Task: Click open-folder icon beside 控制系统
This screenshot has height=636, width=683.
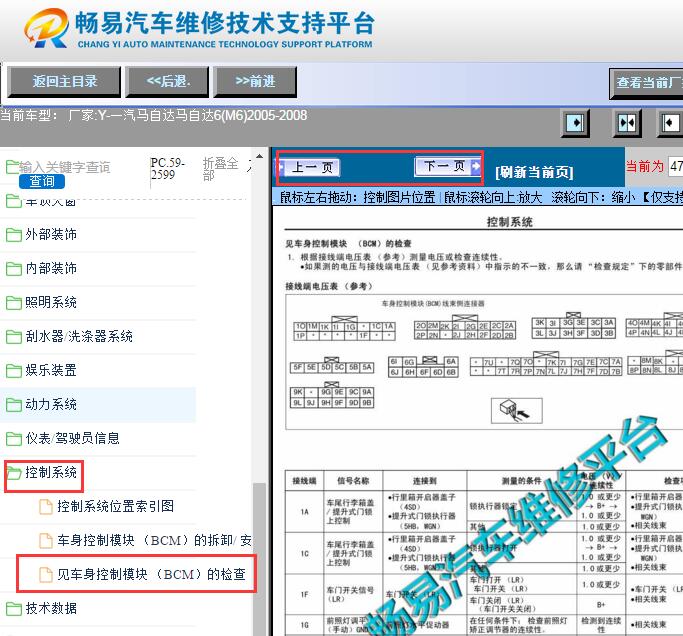Action: 14,473
